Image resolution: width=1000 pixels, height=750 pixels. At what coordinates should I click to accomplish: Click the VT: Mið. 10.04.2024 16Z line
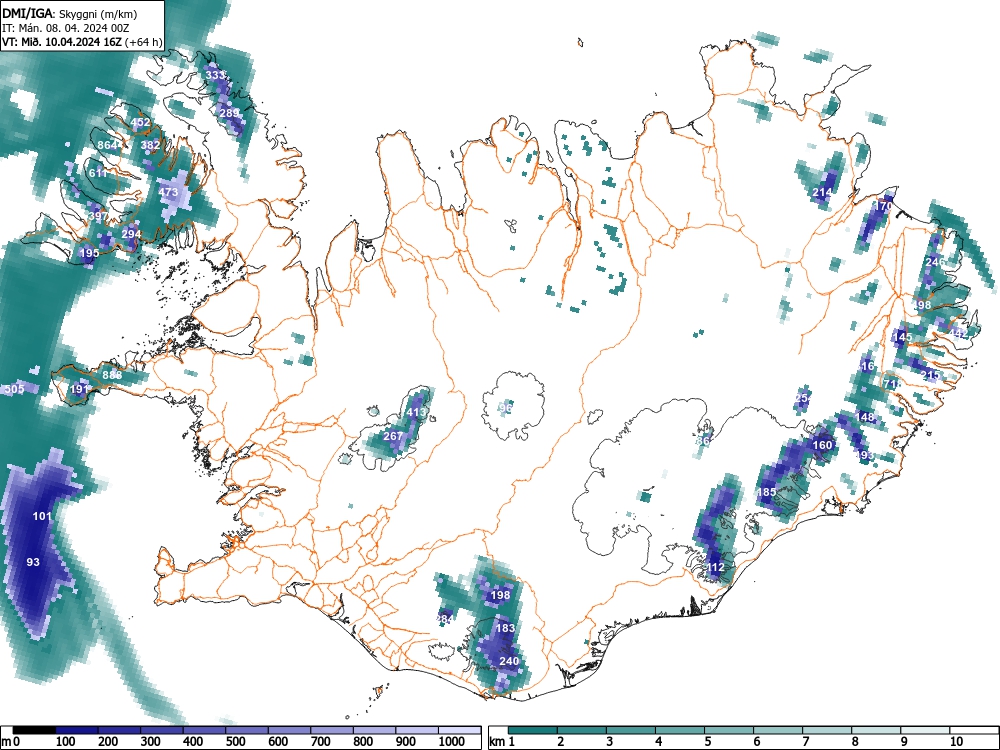click(82, 42)
